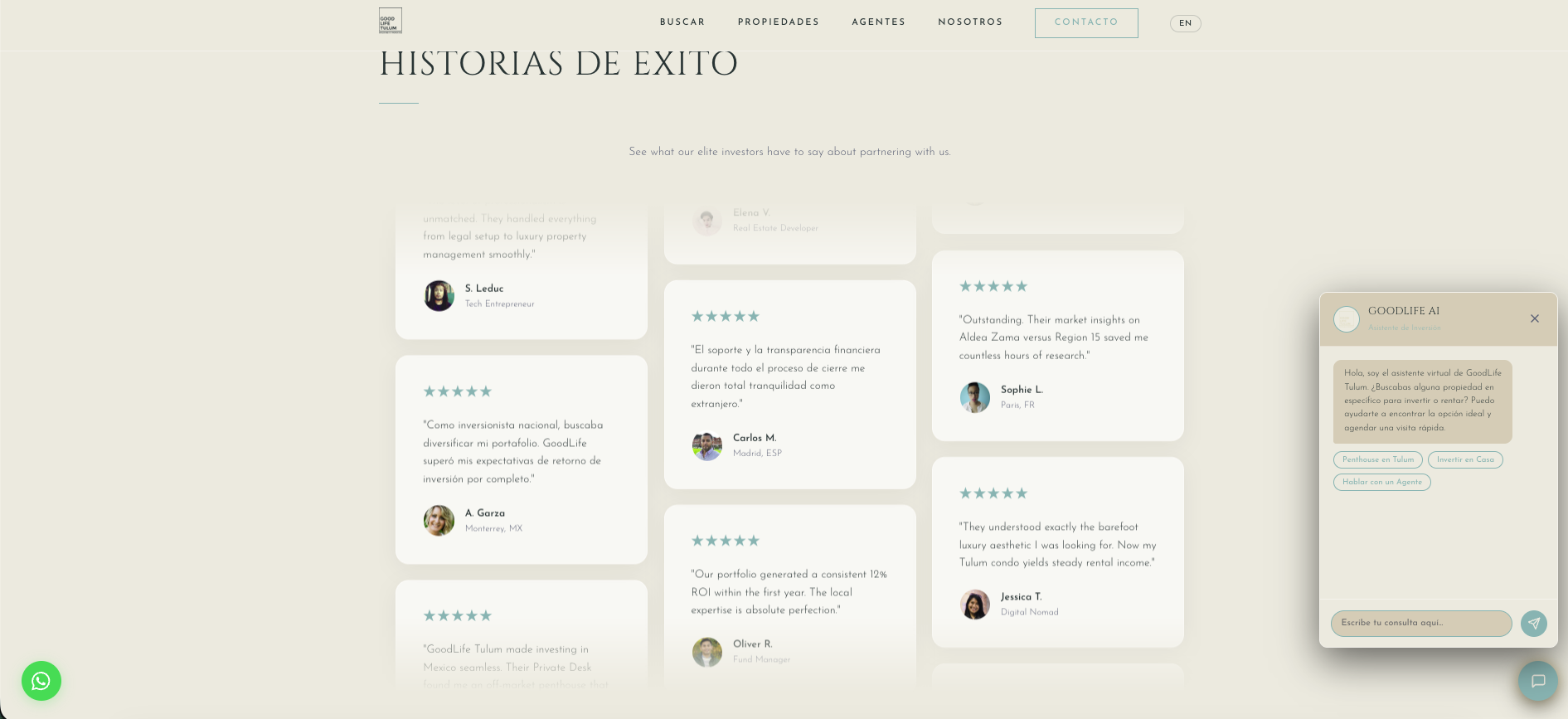This screenshot has height=719, width=1568.
Task: Open the Propiedades menu item
Action: tap(778, 22)
